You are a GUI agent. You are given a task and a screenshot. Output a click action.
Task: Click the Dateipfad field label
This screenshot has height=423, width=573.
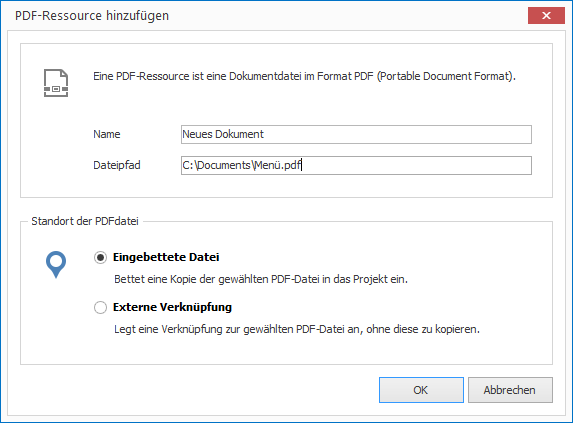coord(117,165)
